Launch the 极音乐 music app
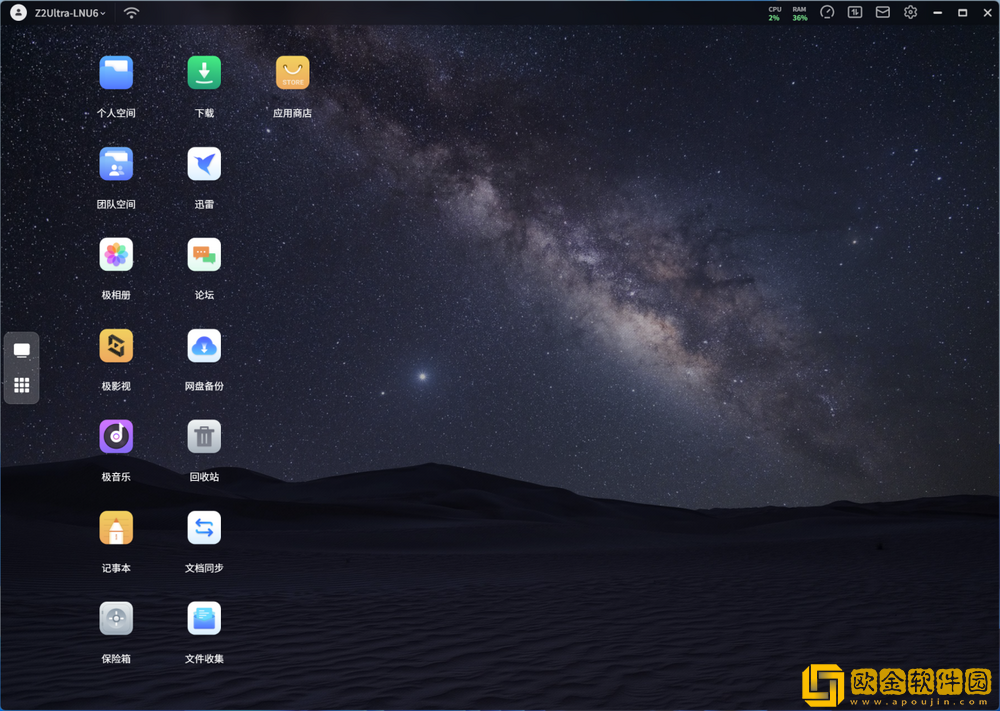Viewport: 1000px width, 711px height. tap(116, 437)
